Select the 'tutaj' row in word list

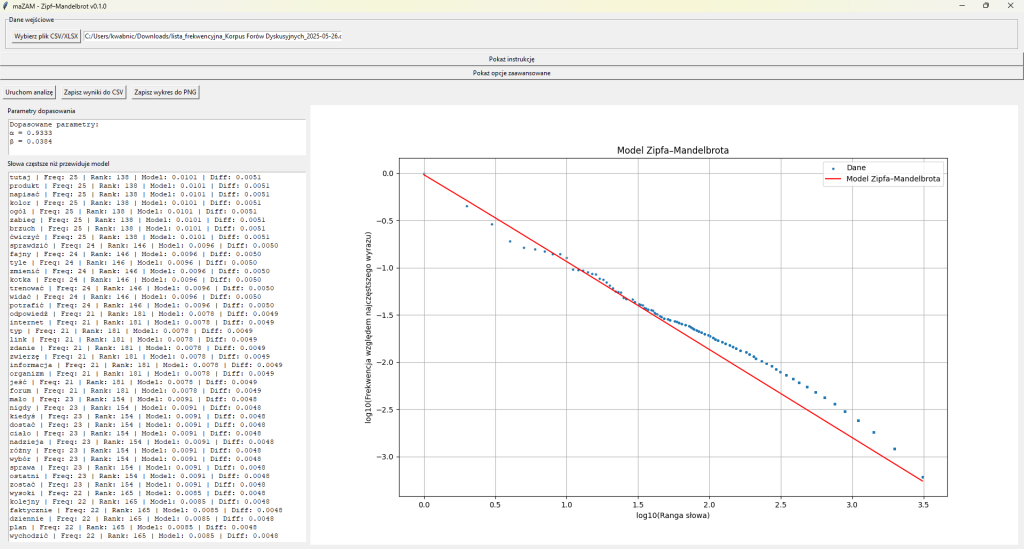[135, 177]
